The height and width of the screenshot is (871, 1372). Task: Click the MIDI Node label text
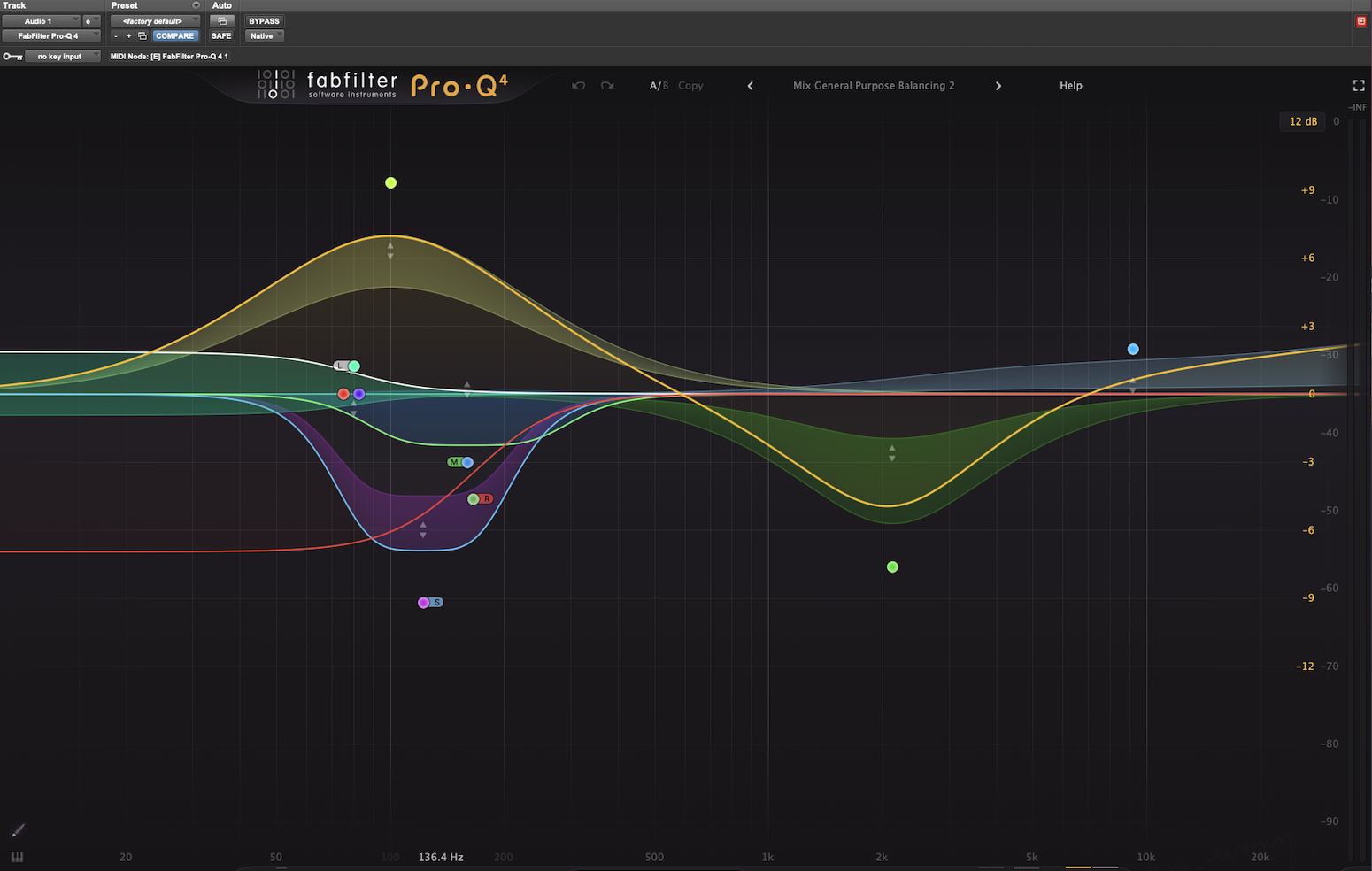pyautogui.click(x=169, y=57)
